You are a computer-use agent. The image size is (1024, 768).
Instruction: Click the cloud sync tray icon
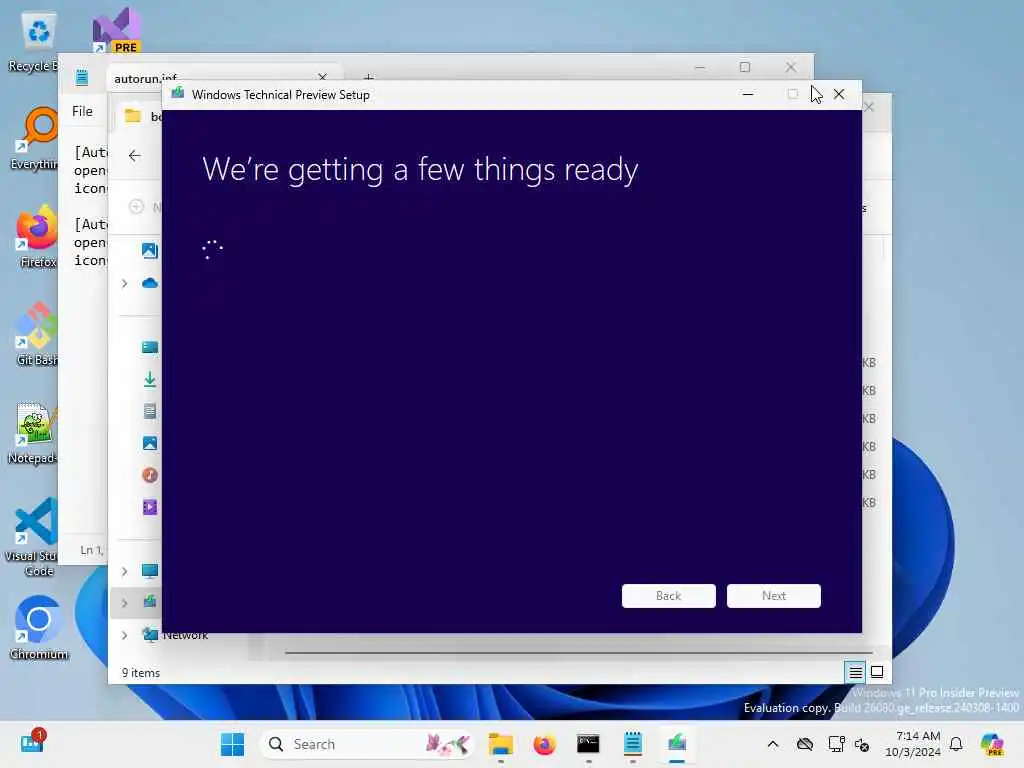tap(805, 744)
